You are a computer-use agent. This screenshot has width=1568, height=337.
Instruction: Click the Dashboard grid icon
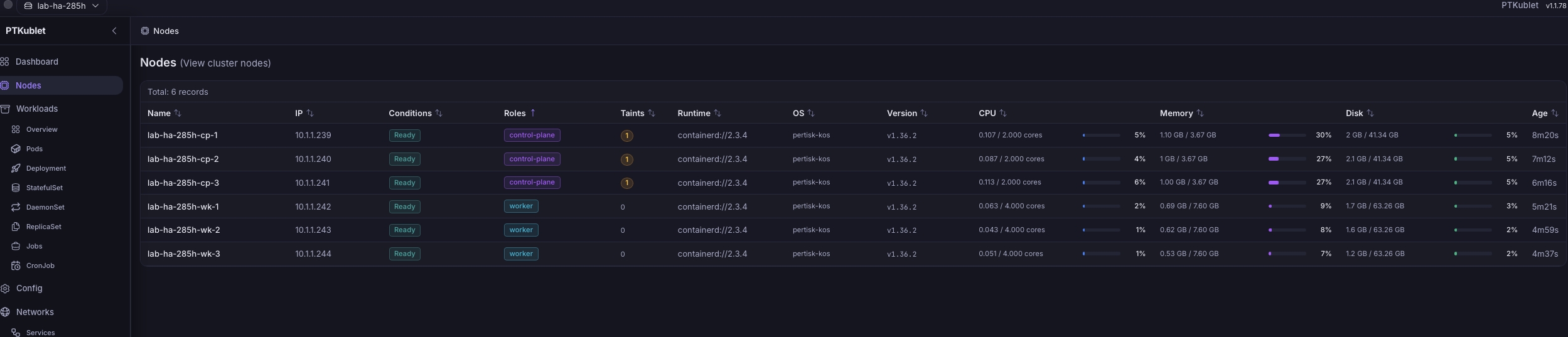pos(4,62)
